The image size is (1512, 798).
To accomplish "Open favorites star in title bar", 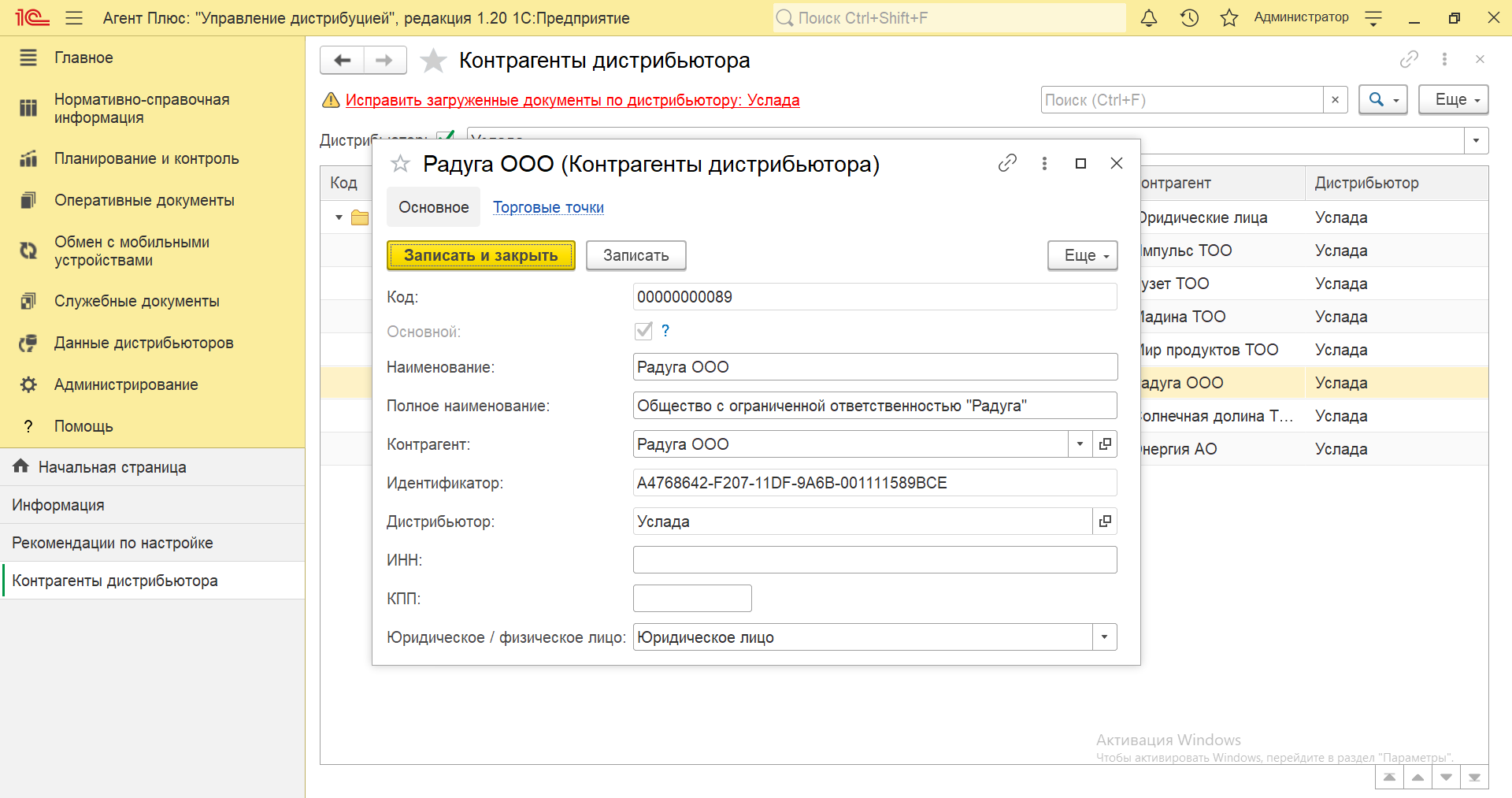I will [x=1228, y=17].
